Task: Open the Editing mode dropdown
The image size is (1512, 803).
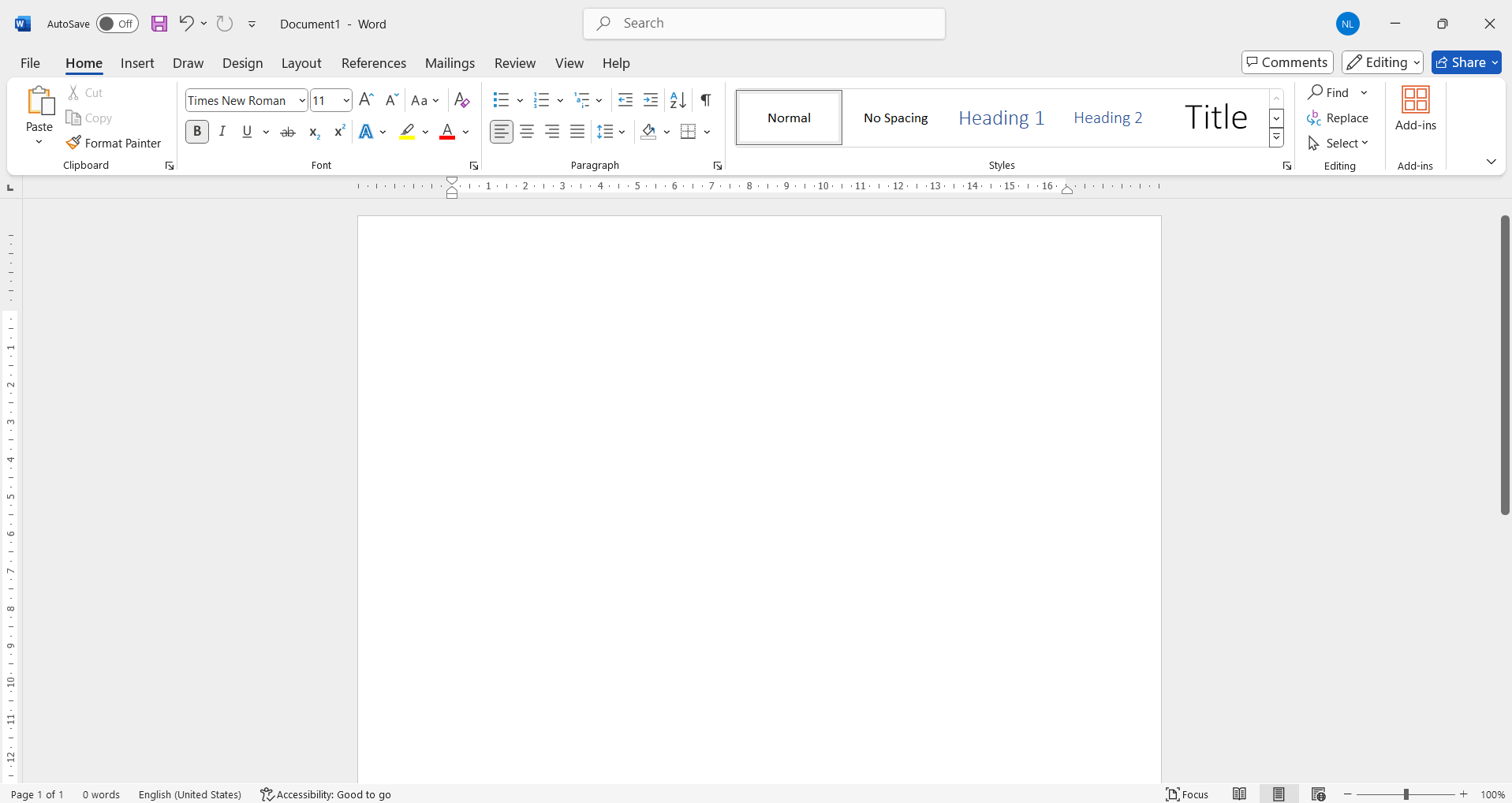Action: pos(1382,62)
